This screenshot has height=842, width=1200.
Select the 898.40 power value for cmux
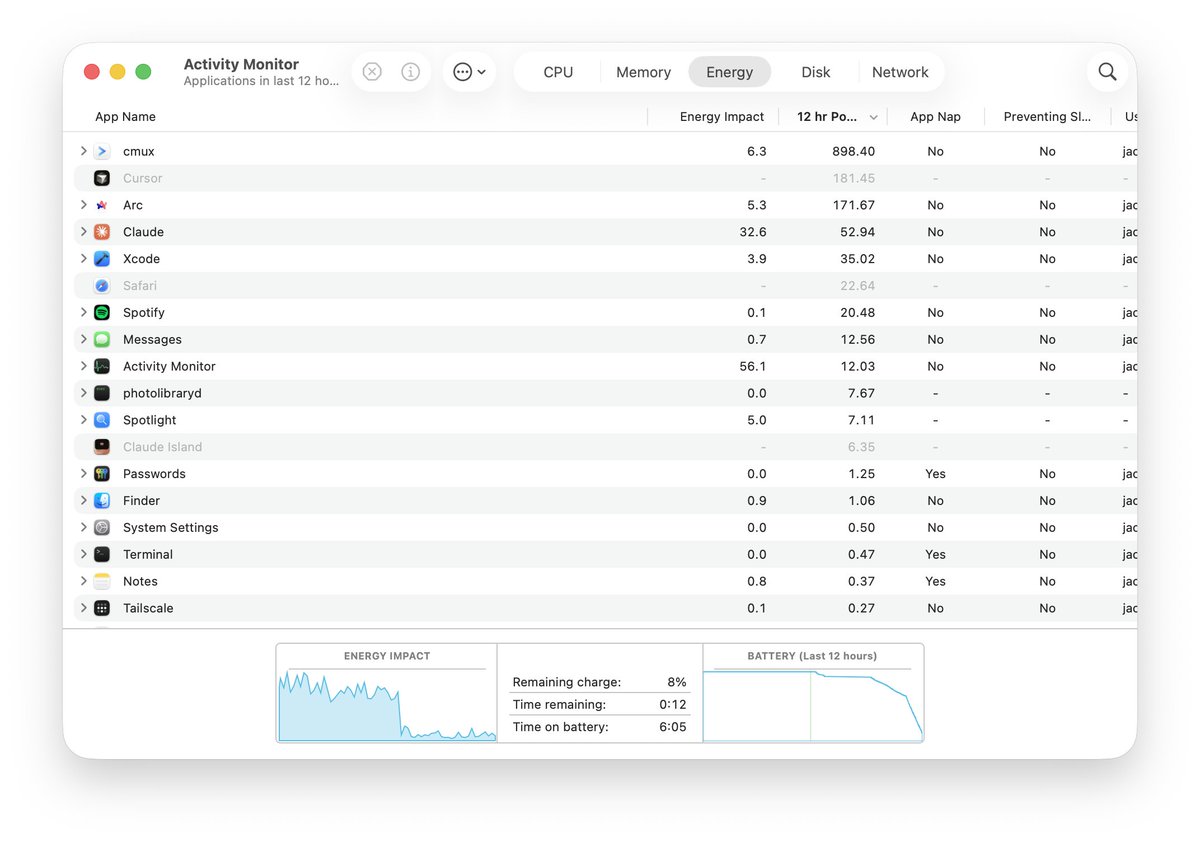pos(853,151)
